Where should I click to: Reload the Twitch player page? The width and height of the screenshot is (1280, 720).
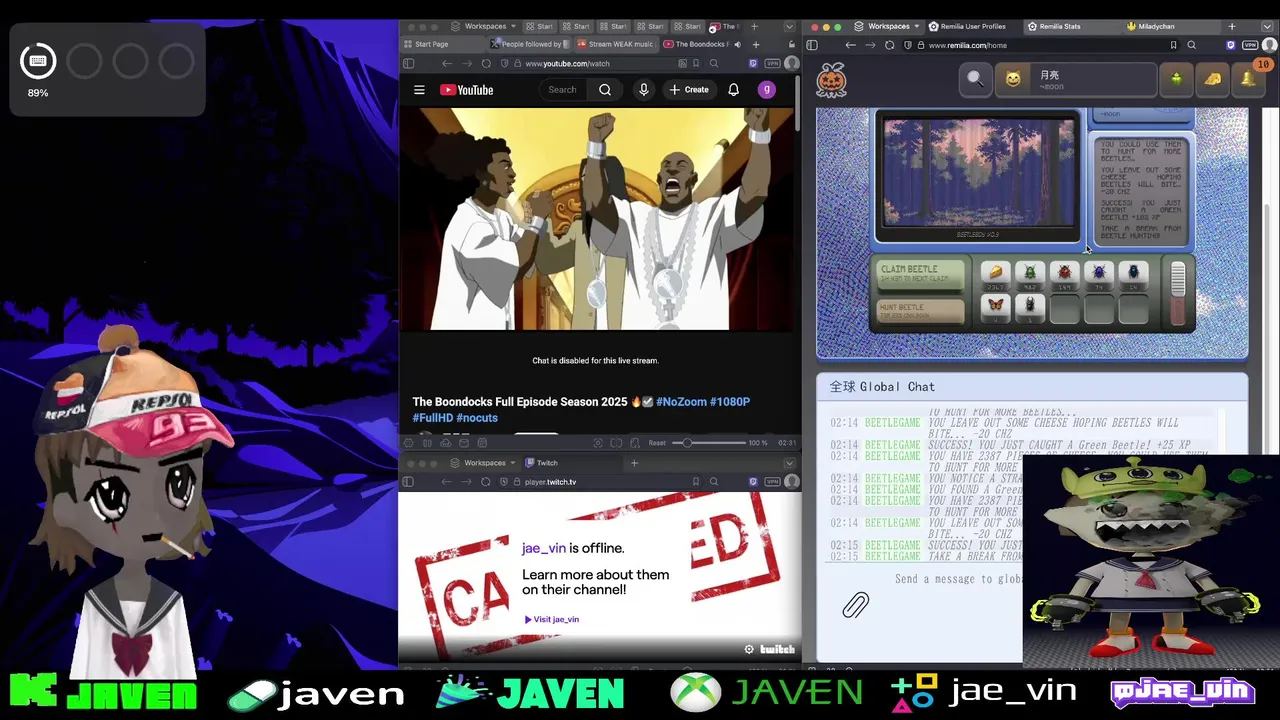(486, 482)
